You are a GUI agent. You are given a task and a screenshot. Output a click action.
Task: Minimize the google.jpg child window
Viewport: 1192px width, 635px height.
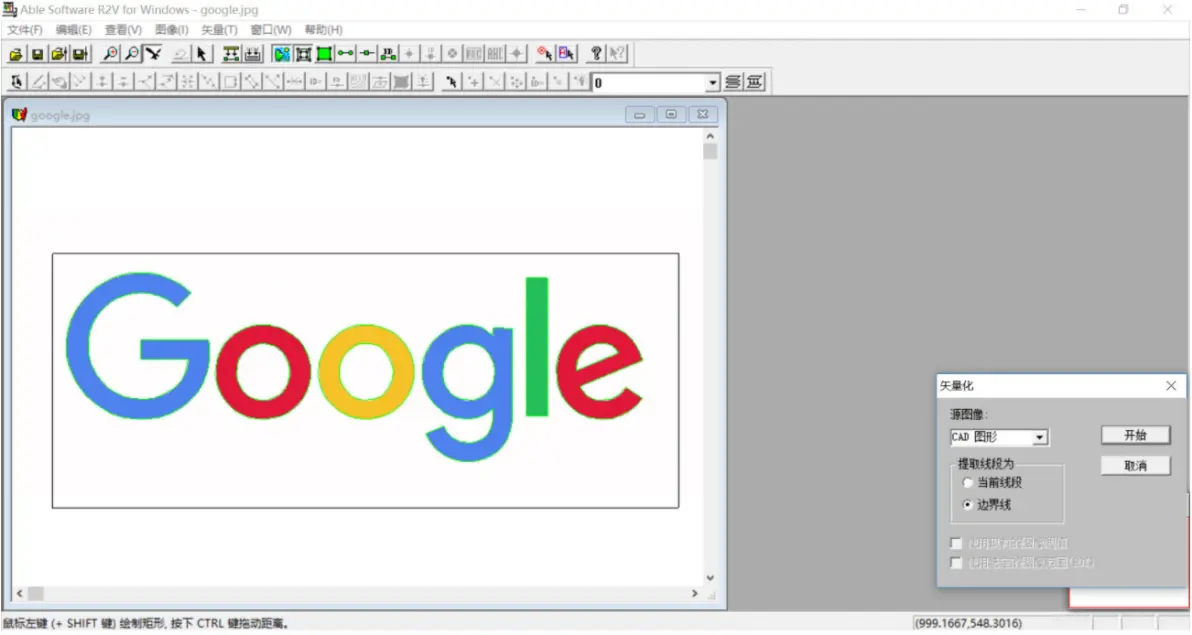[x=639, y=114]
